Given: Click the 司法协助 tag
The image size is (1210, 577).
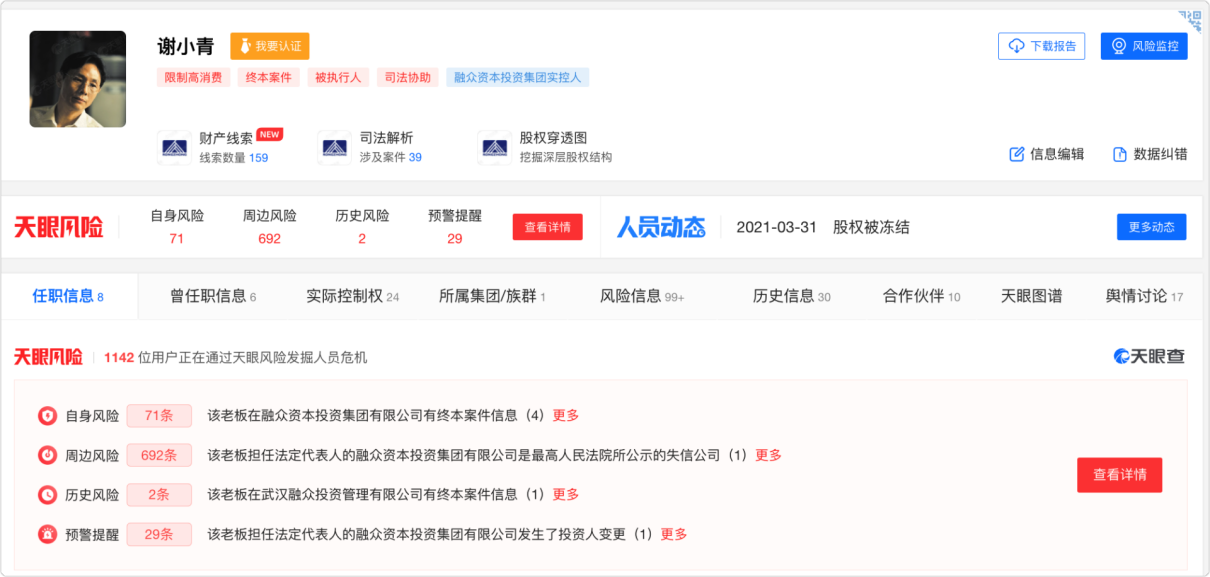Looking at the screenshot, I should tap(407, 77).
